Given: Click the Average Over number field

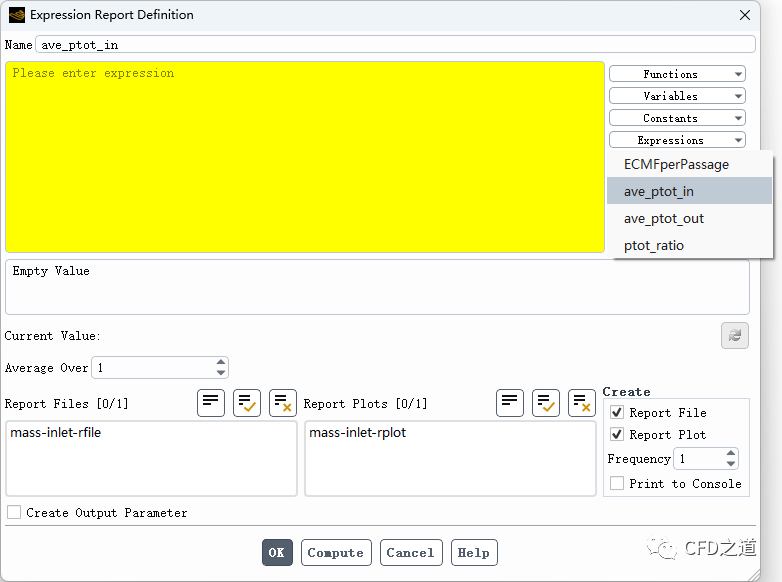Looking at the screenshot, I should 160,368.
